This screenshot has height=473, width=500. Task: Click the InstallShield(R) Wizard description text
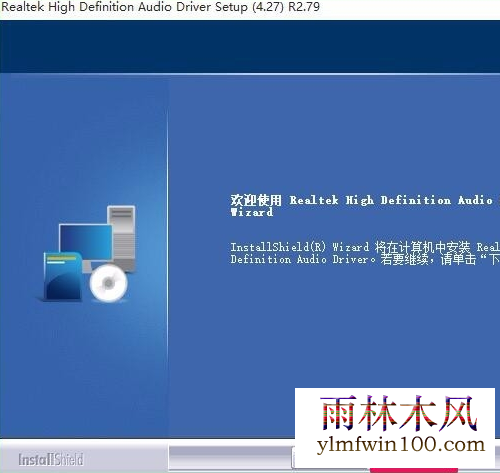[365, 247]
